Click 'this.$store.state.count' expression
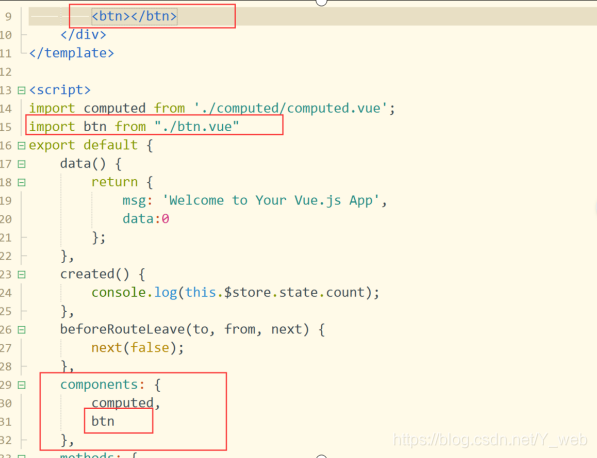597x458 pixels. [x=275, y=292]
